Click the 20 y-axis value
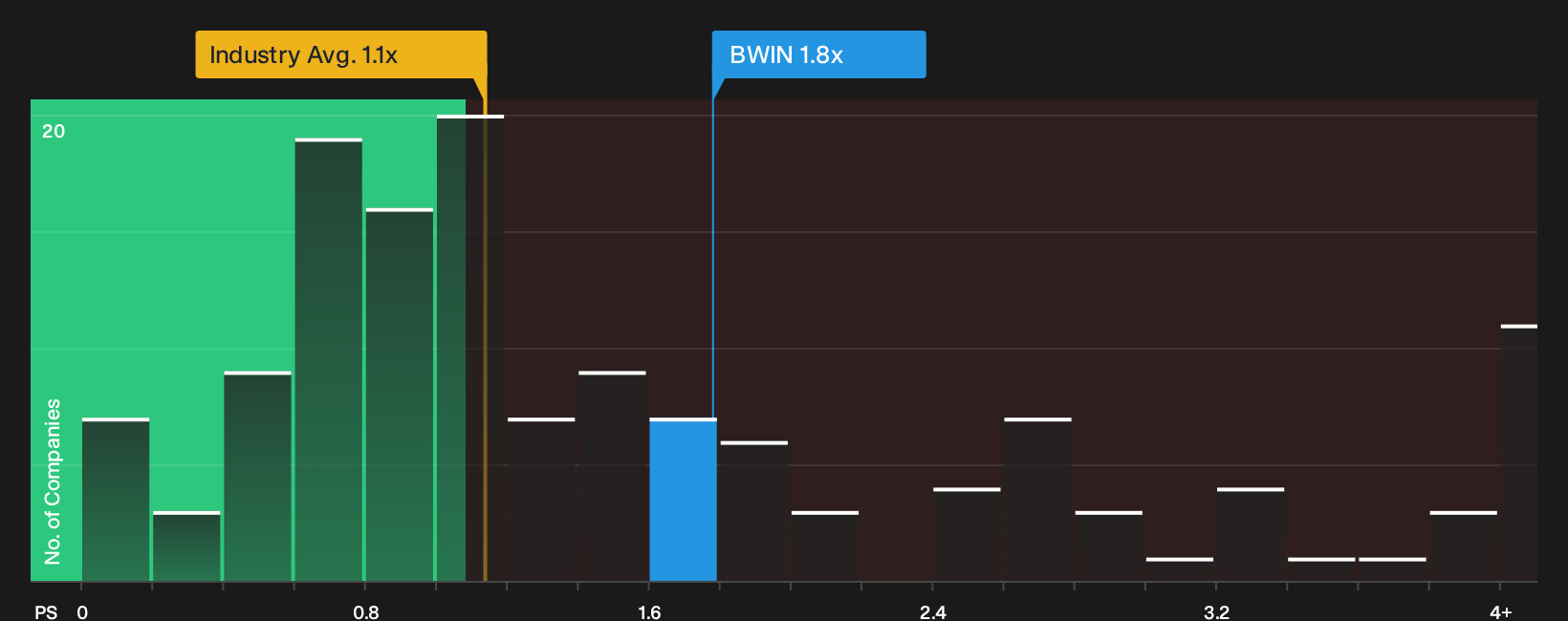This screenshot has width=1568, height=621. 54,131
